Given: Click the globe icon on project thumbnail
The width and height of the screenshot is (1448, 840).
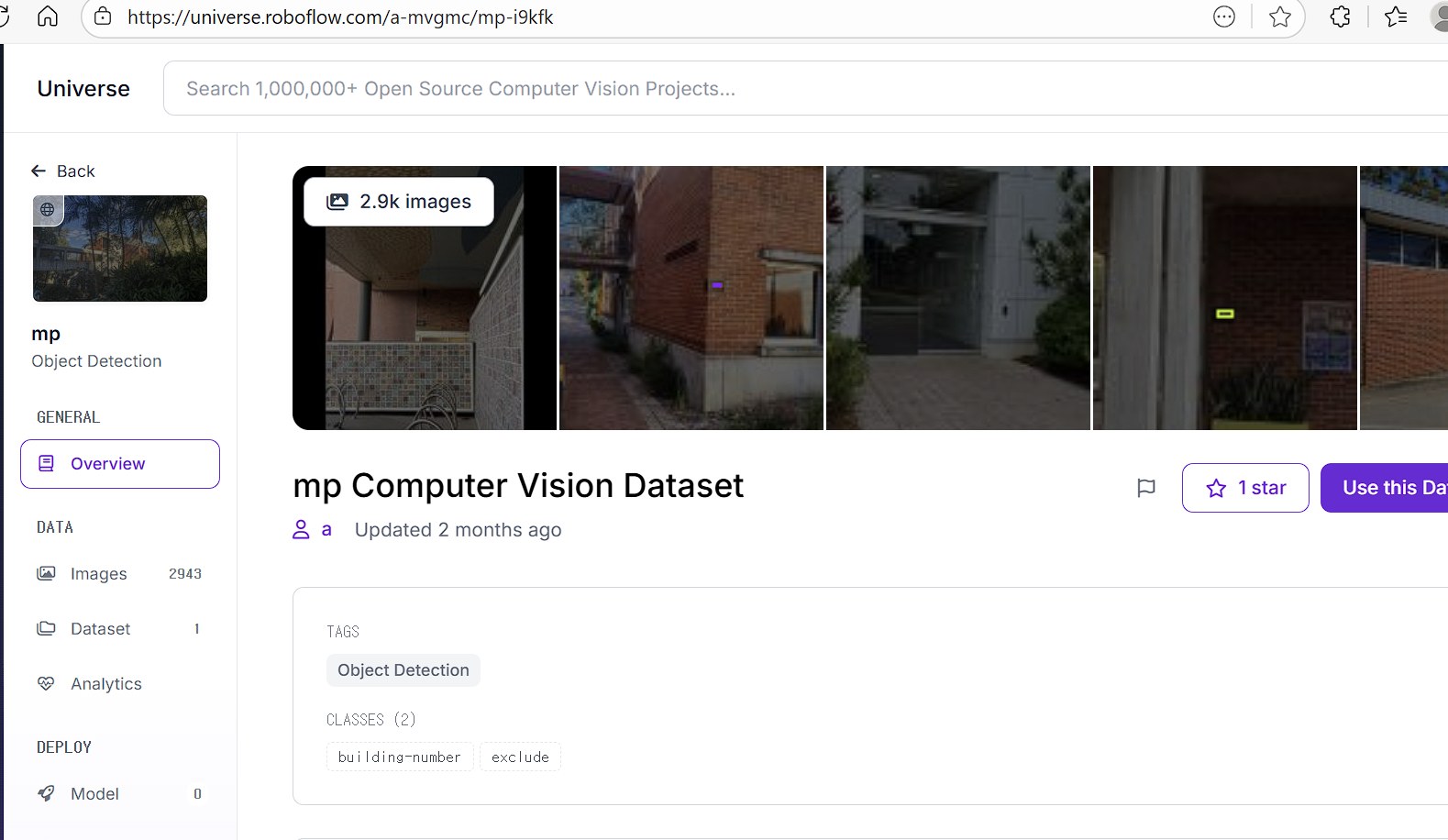Looking at the screenshot, I should pyautogui.click(x=48, y=210).
